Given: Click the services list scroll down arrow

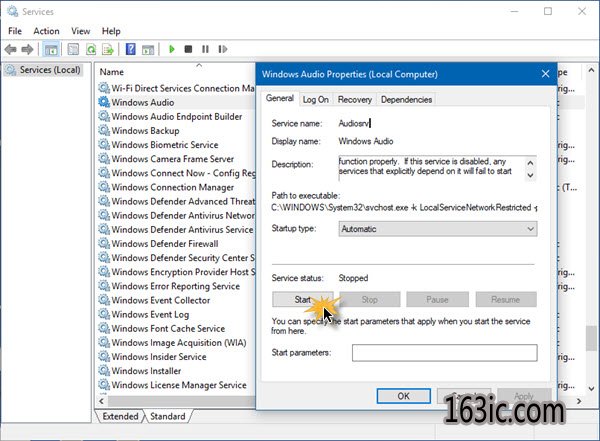Looking at the screenshot, I should (x=591, y=389).
